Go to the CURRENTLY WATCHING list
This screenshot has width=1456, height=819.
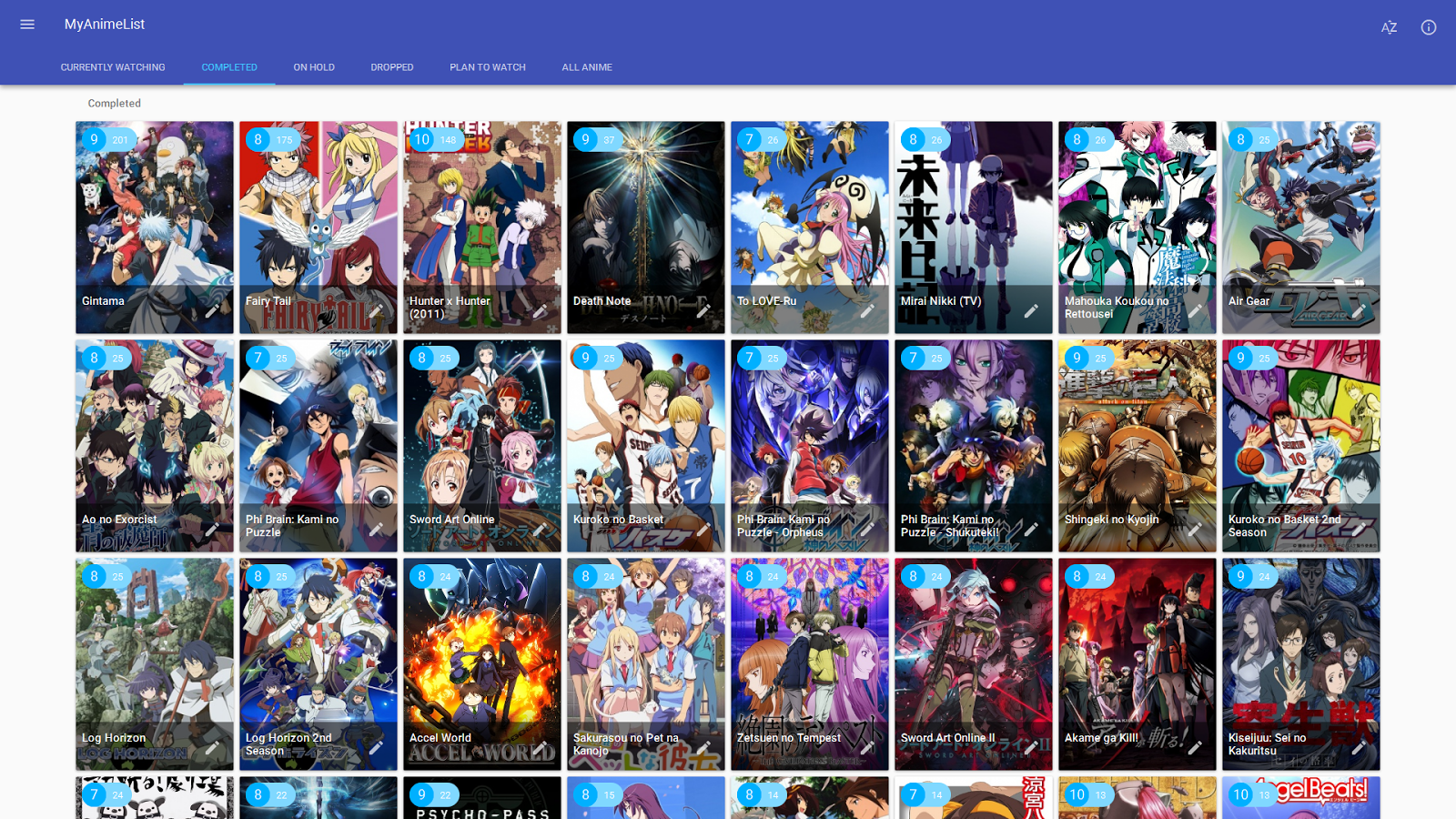(x=113, y=66)
